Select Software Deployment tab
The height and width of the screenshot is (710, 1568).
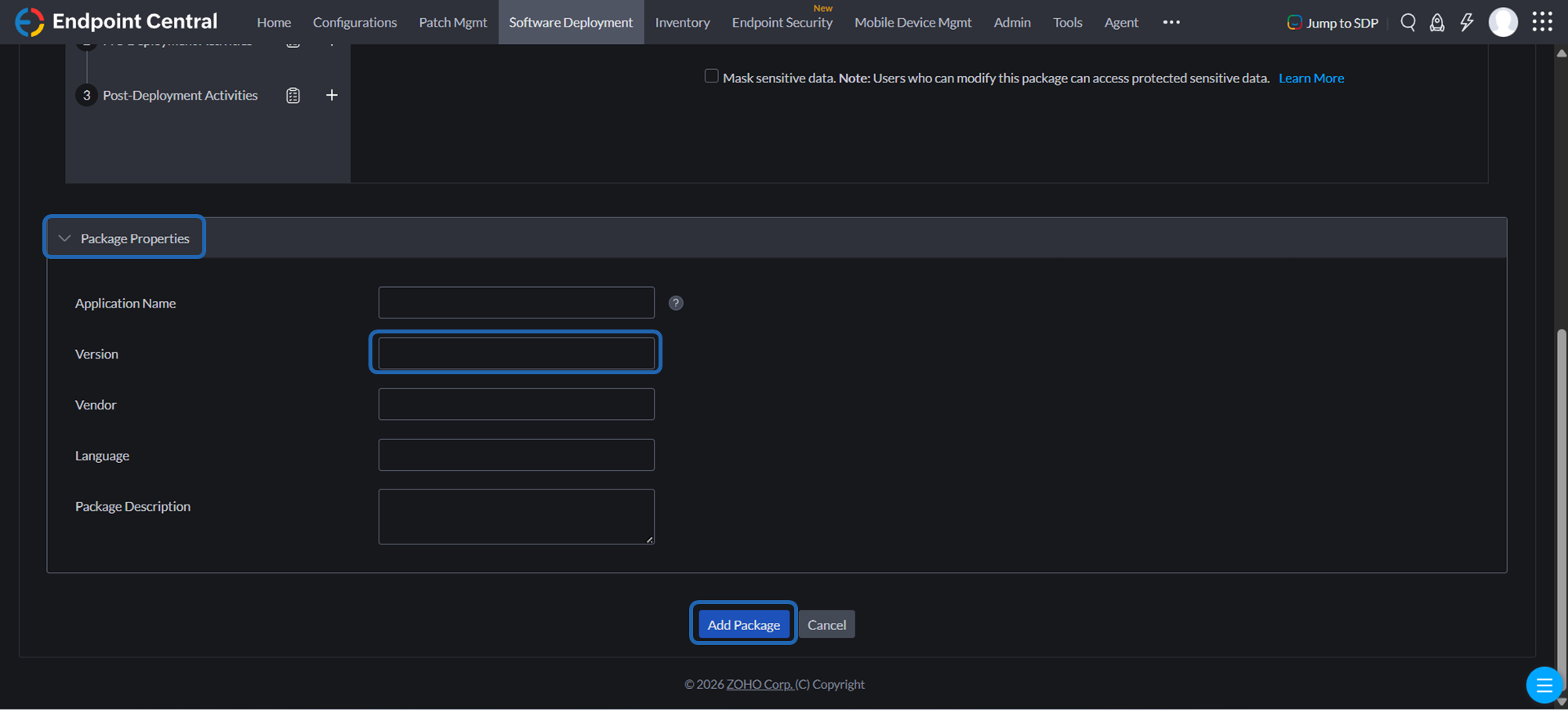[x=571, y=22]
